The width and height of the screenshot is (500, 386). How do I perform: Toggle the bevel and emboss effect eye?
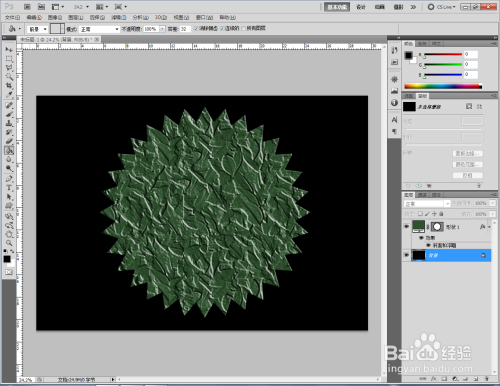point(428,245)
